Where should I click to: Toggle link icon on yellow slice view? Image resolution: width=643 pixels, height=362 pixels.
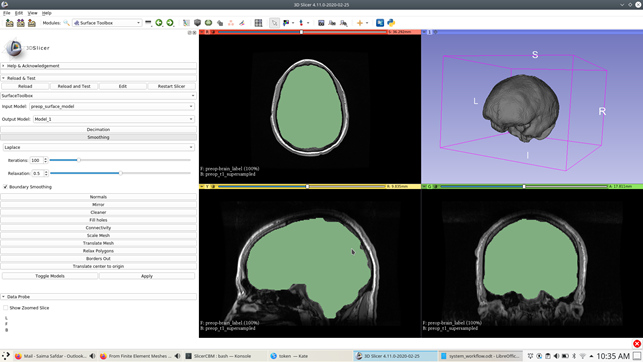point(213,187)
